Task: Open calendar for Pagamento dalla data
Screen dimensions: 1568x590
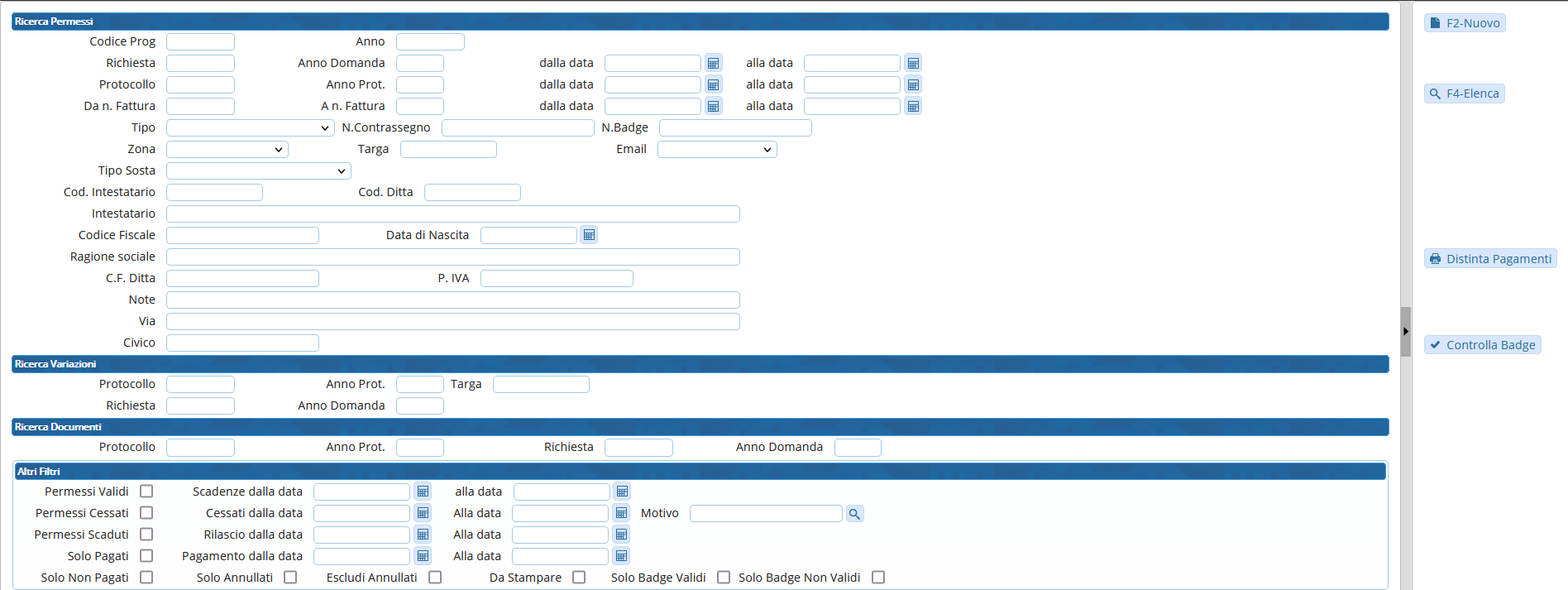Action: (x=423, y=556)
